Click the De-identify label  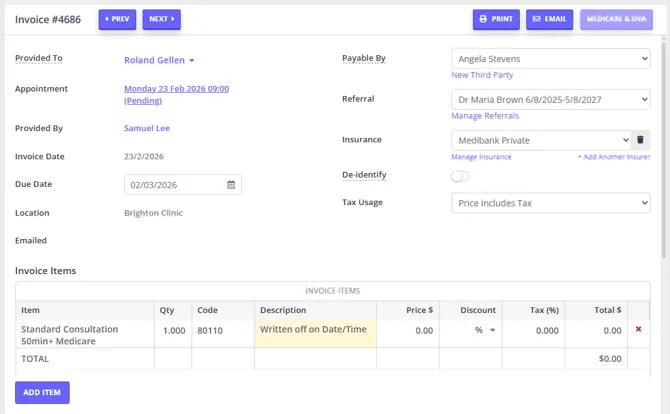click(x=364, y=175)
